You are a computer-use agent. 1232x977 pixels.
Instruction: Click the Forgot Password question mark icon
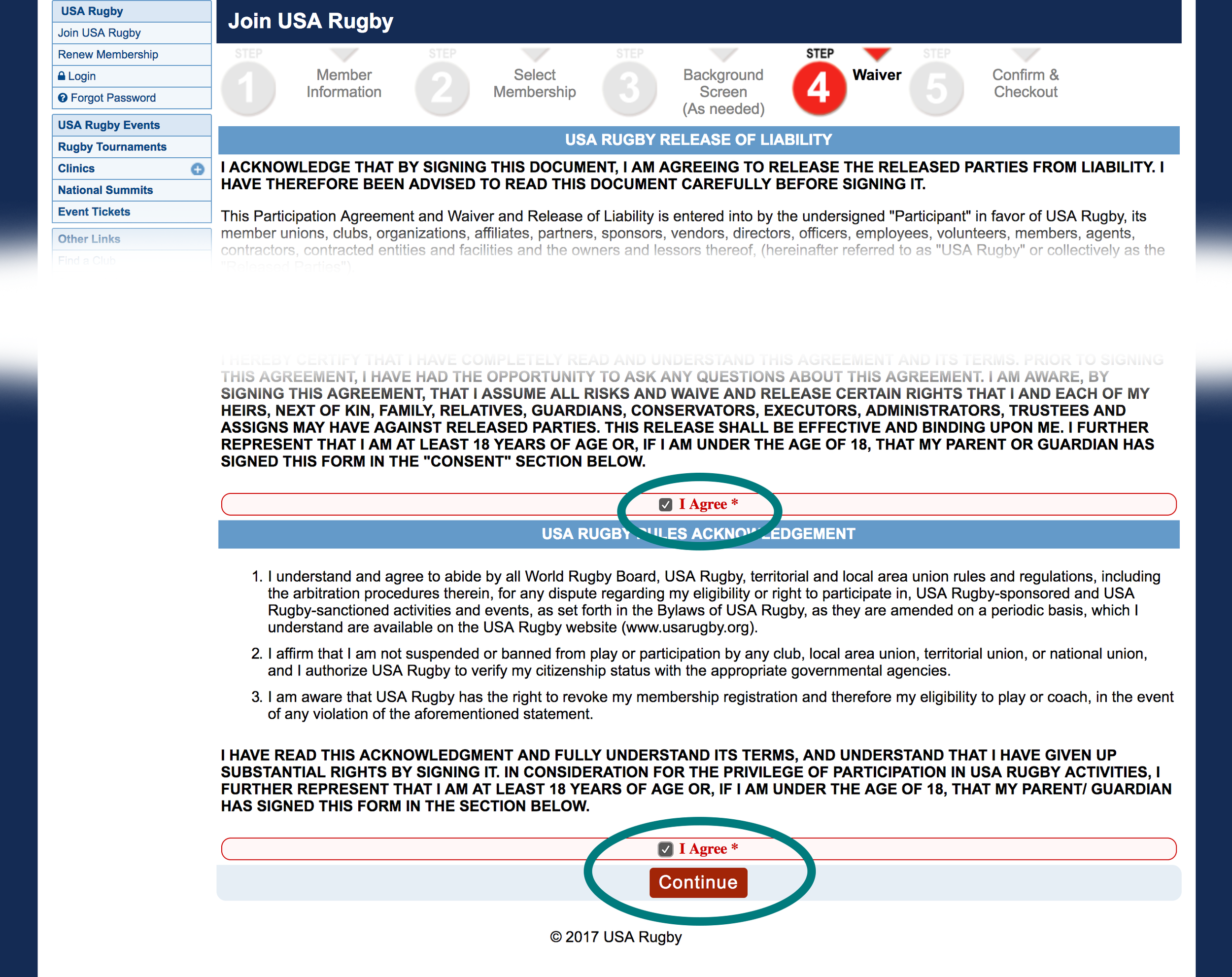[63, 98]
